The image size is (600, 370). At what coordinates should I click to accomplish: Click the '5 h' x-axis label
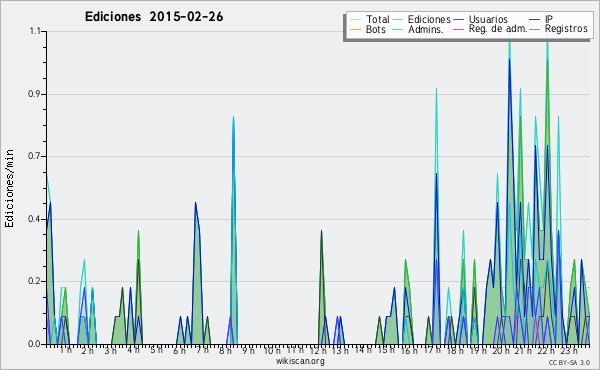coord(156,350)
